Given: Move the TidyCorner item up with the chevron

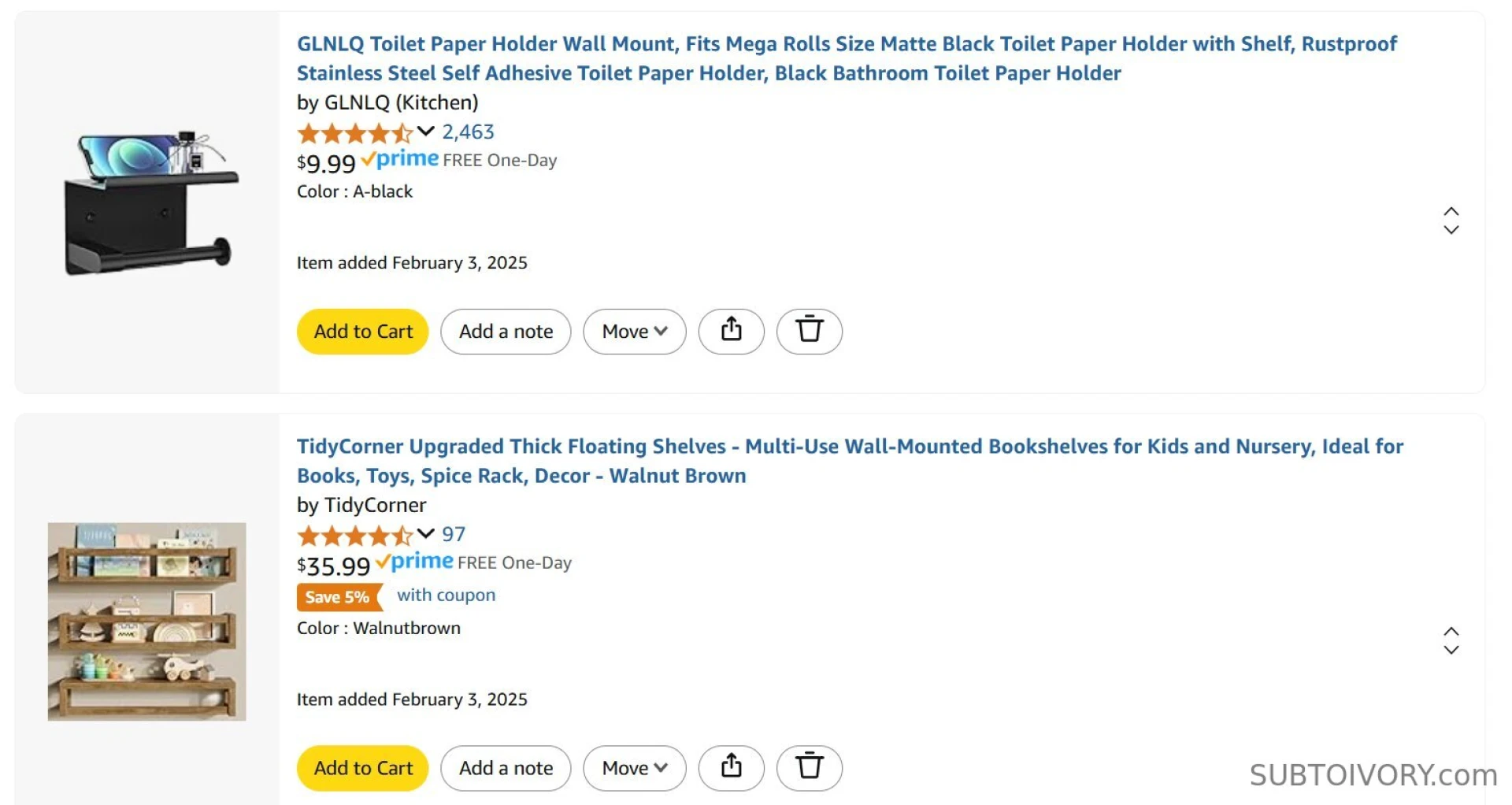Looking at the screenshot, I should point(1452,632).
